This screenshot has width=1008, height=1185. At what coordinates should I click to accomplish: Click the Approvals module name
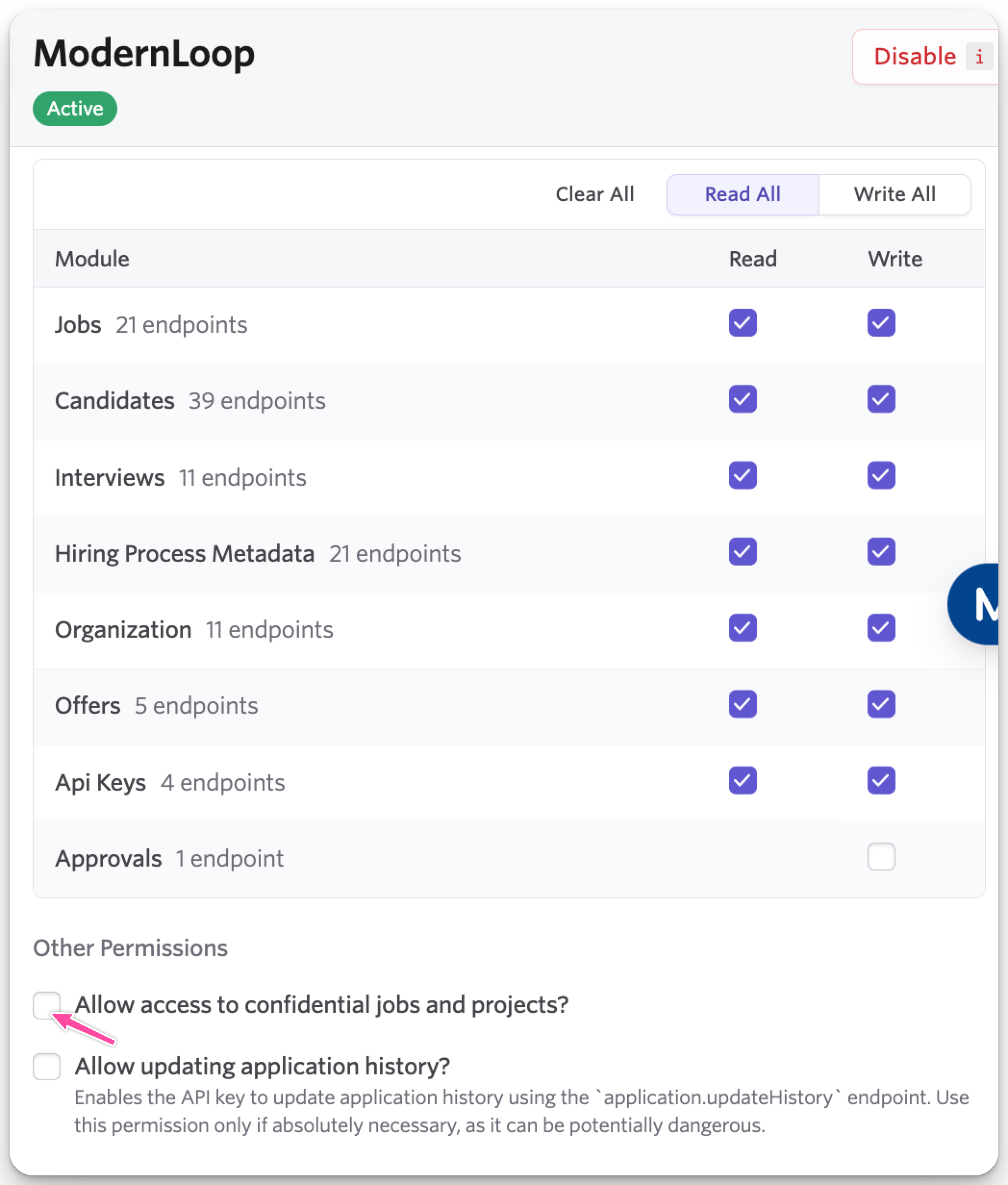[x=109, y=859]
